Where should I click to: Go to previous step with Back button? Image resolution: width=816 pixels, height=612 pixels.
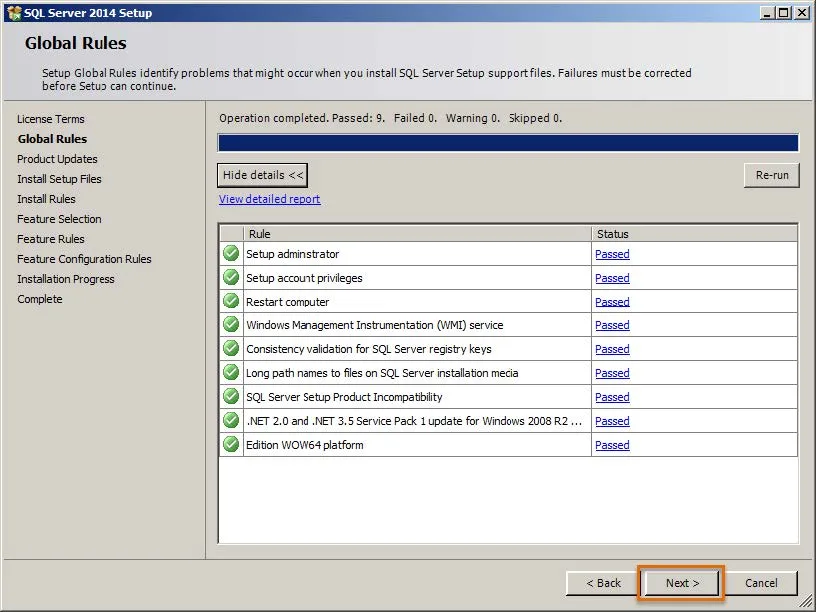[604, 583]
